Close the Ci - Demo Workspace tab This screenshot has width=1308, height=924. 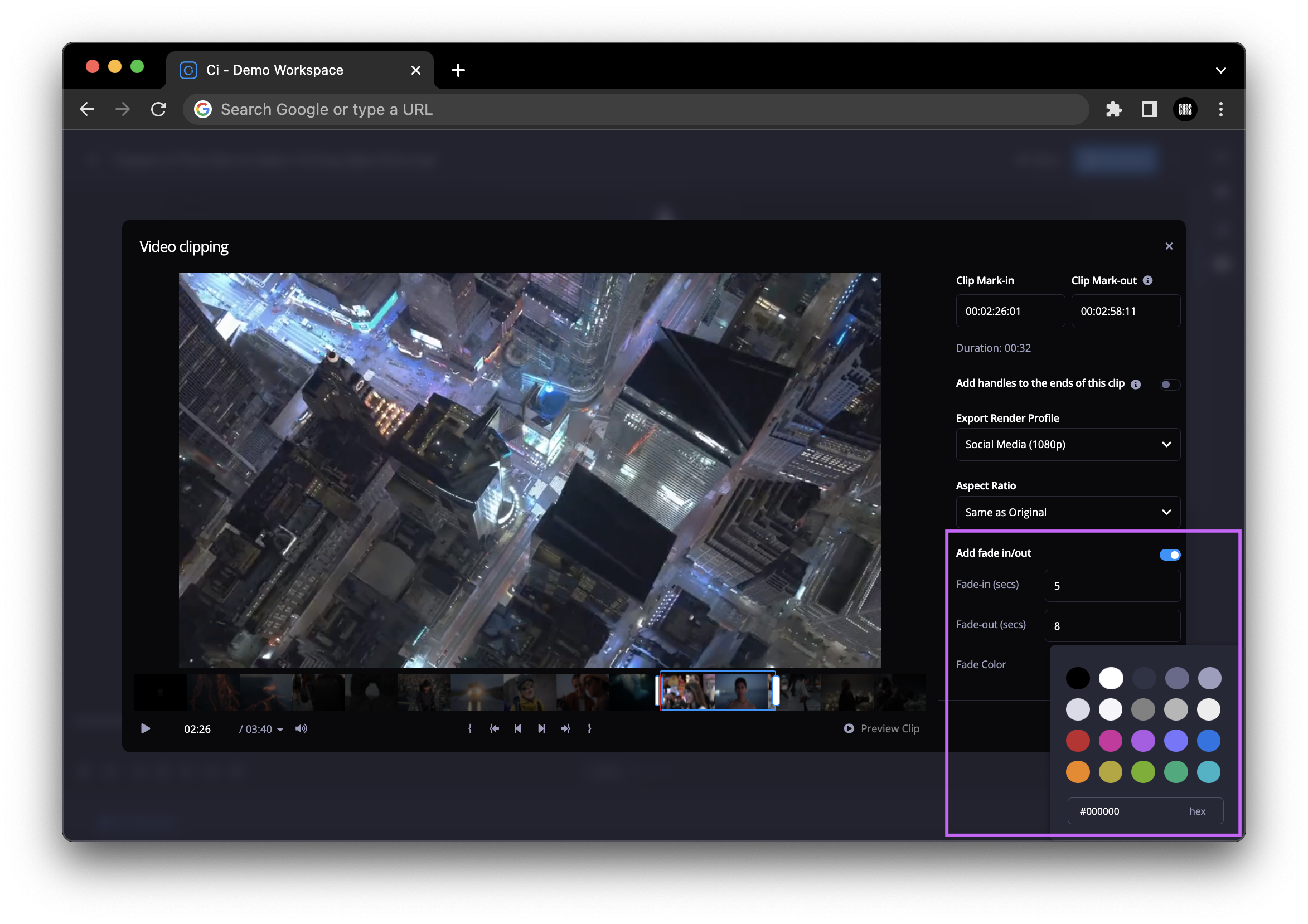pyautogui.click(x=416, y=70)
